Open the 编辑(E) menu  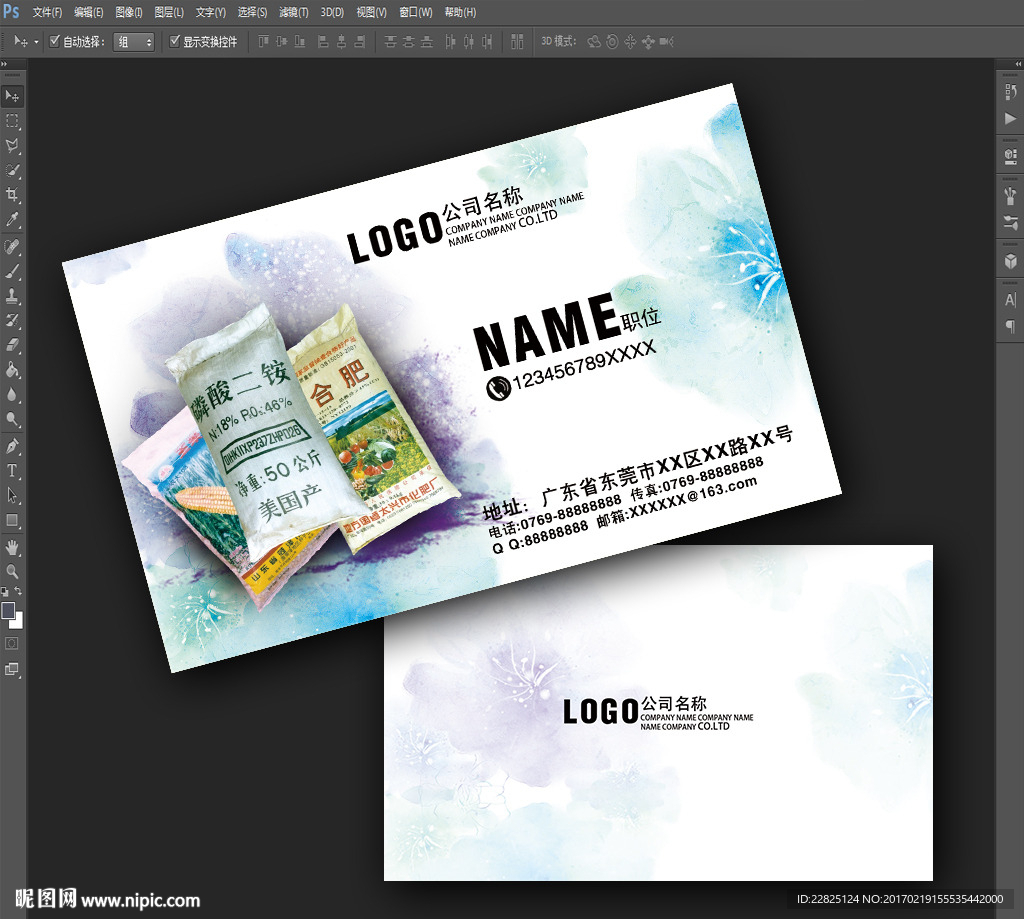tap(89, 12)
